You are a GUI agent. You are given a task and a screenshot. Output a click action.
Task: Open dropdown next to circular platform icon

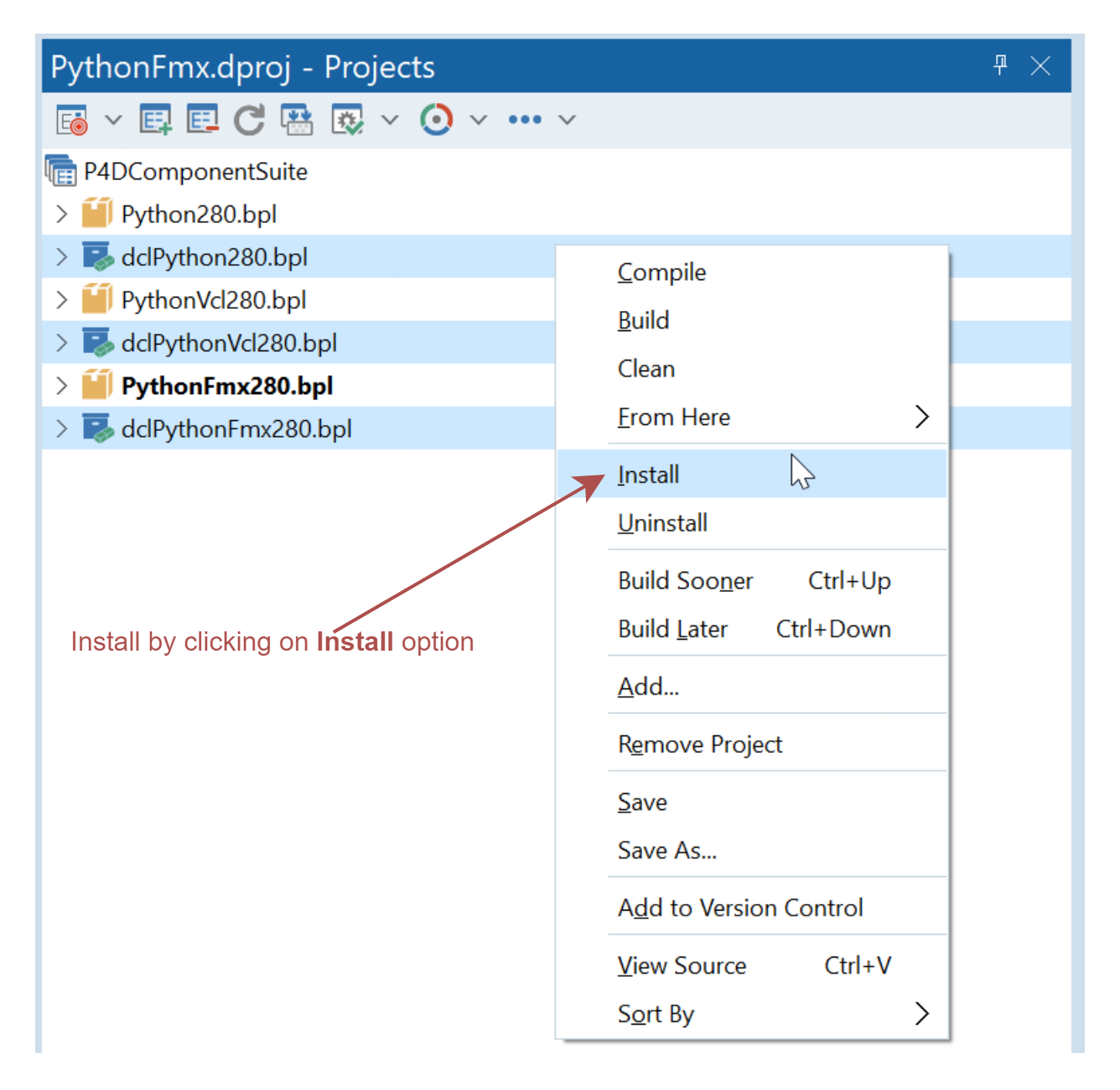pos(478,120)
